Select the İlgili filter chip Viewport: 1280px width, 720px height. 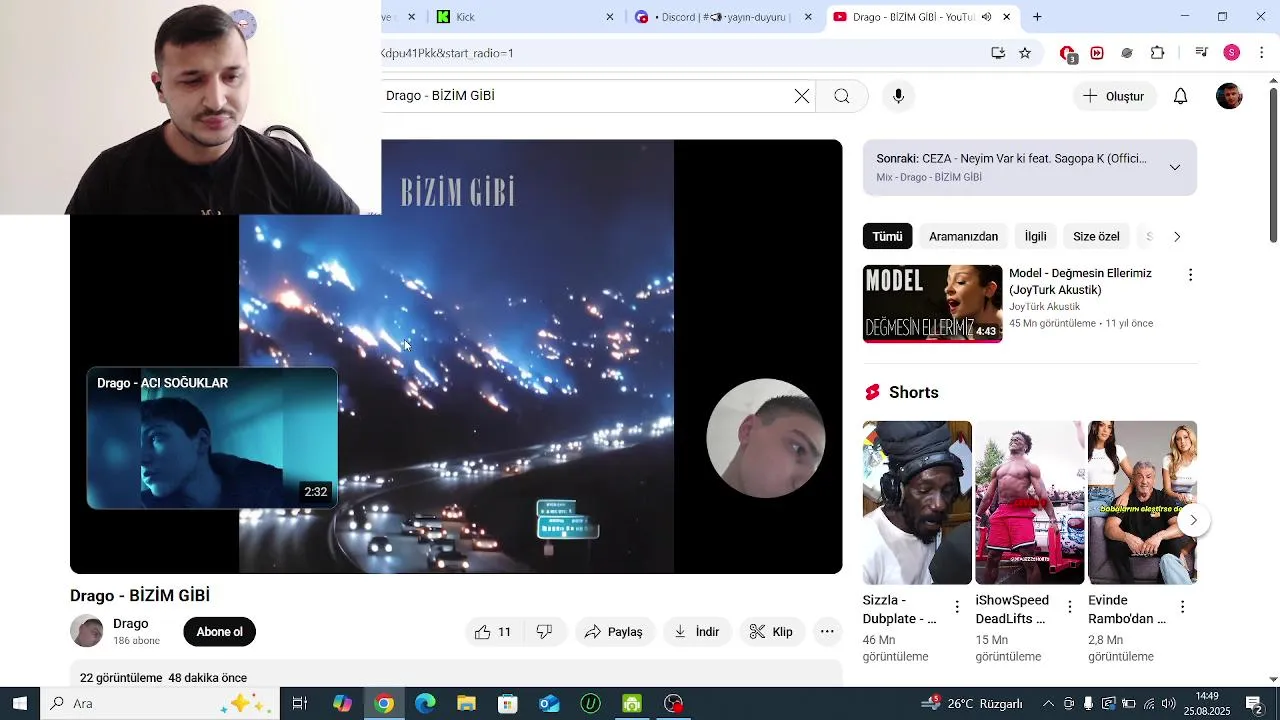[x=1035, y=237]
